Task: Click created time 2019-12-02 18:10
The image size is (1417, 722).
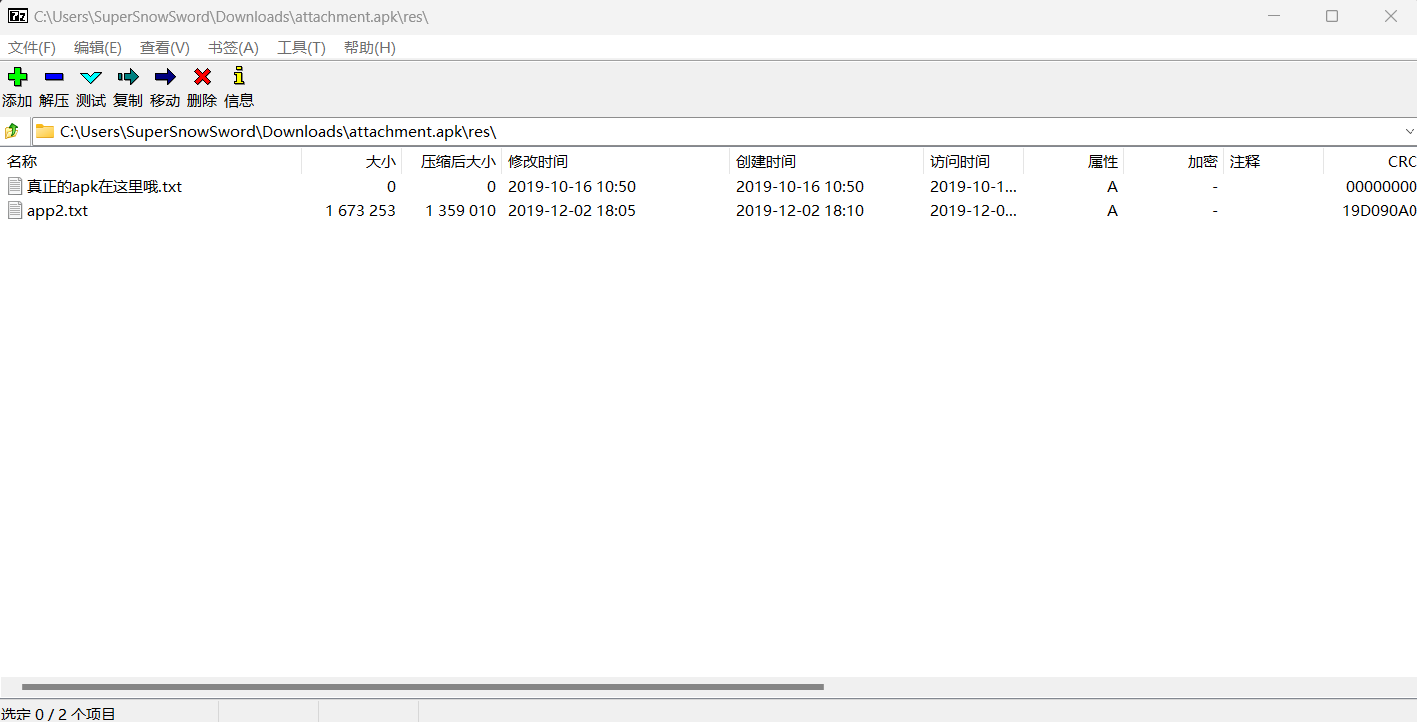Action: pyautogui.click(x=800, y=210)
